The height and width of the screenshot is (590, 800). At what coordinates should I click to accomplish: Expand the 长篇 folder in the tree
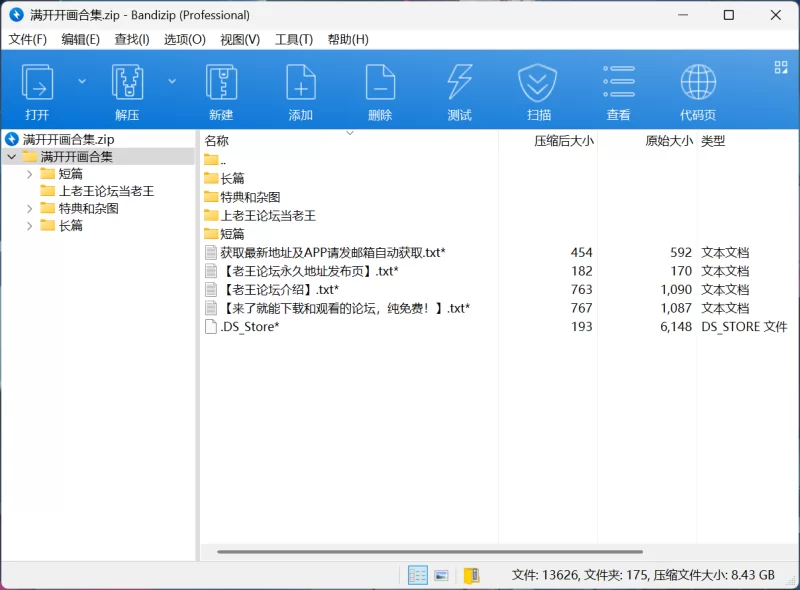coord(29,226)
